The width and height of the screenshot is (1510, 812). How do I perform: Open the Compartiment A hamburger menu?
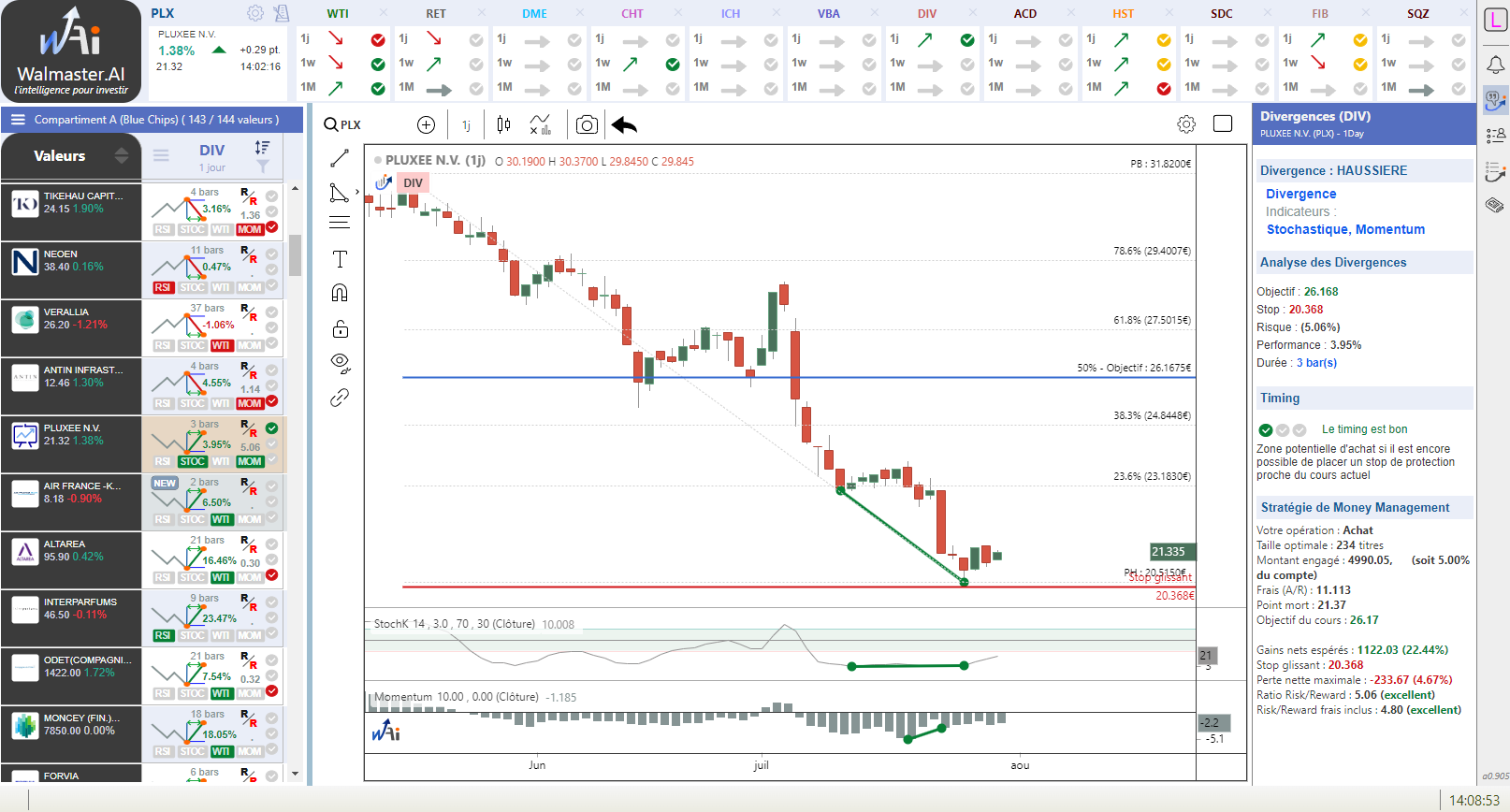[x=18, y=120]
